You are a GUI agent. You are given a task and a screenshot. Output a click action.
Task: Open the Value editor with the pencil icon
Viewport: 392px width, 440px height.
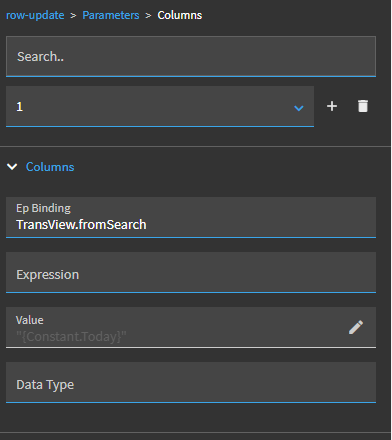click(x=356, y=327)
